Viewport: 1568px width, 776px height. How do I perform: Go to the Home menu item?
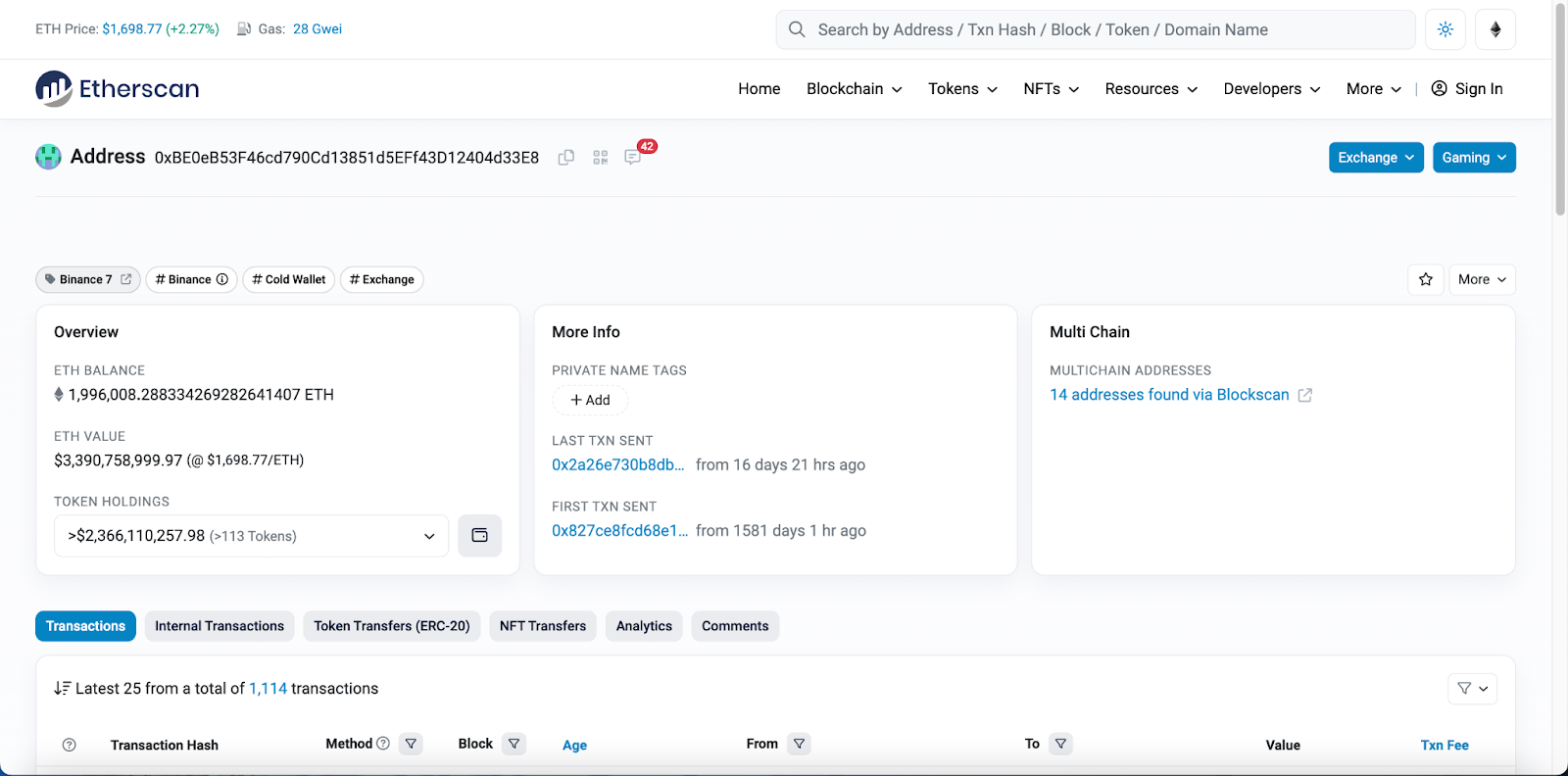(x=759, y=89)
